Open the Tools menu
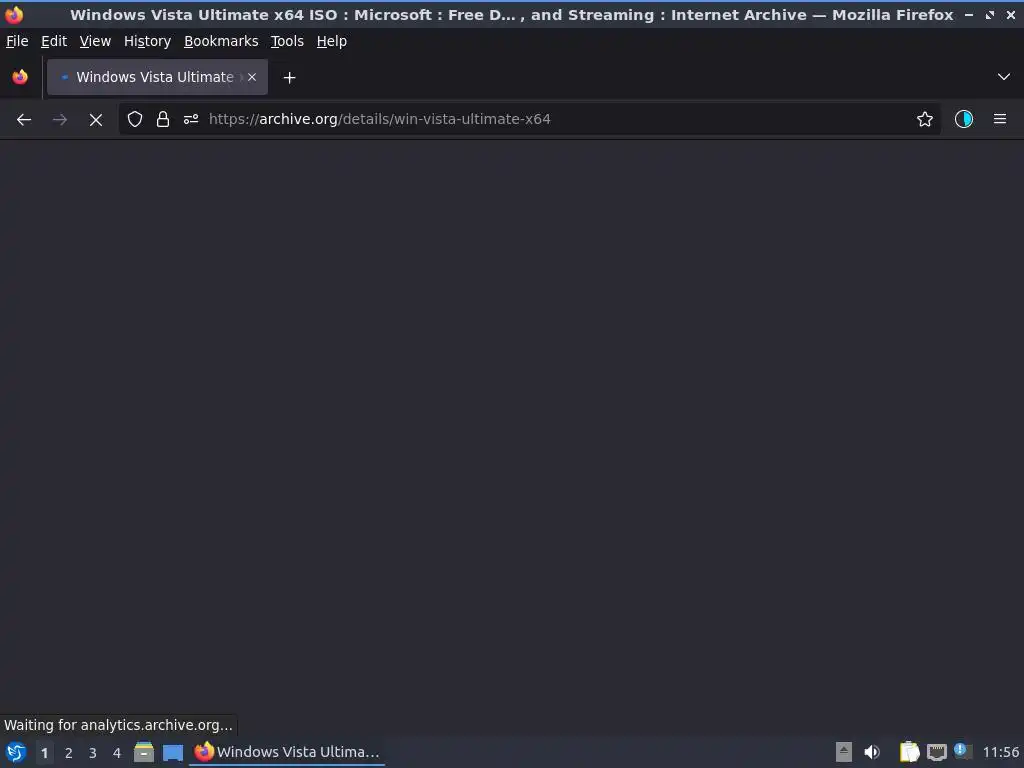 pyautogui.click(x=287, y=41)
